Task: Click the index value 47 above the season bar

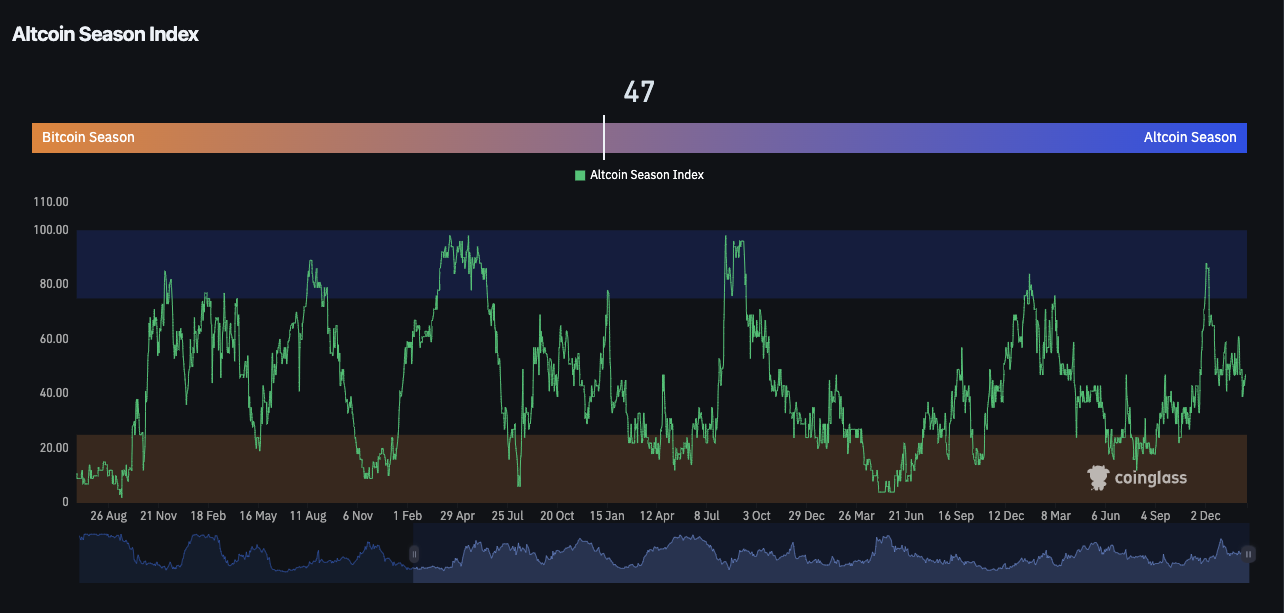Action: tap(640, 91)
